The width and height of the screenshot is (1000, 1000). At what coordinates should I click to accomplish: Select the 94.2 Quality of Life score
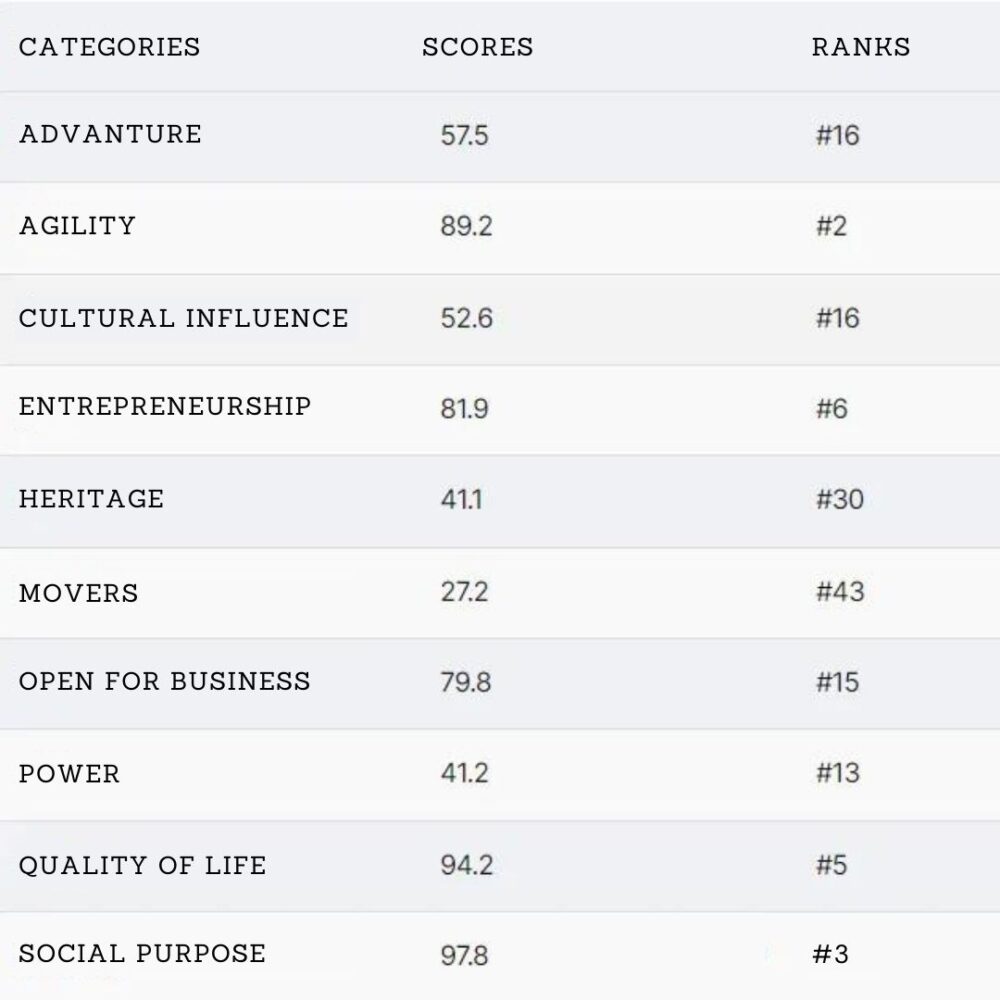point(466,866)
